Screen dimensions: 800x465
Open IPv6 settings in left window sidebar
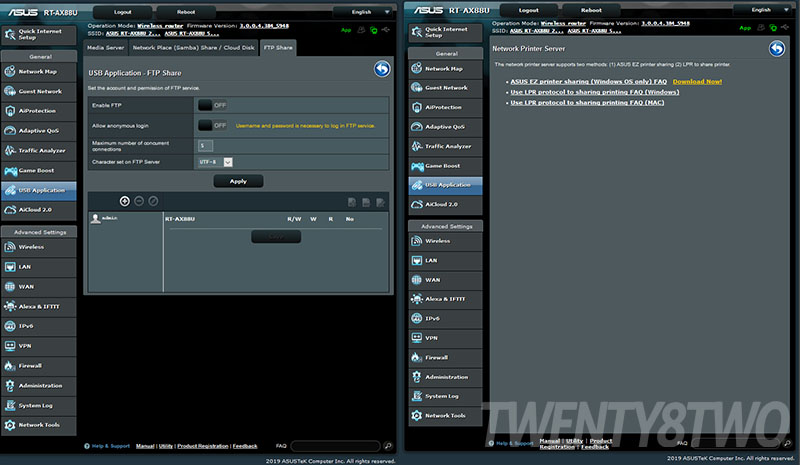[39, 326]
